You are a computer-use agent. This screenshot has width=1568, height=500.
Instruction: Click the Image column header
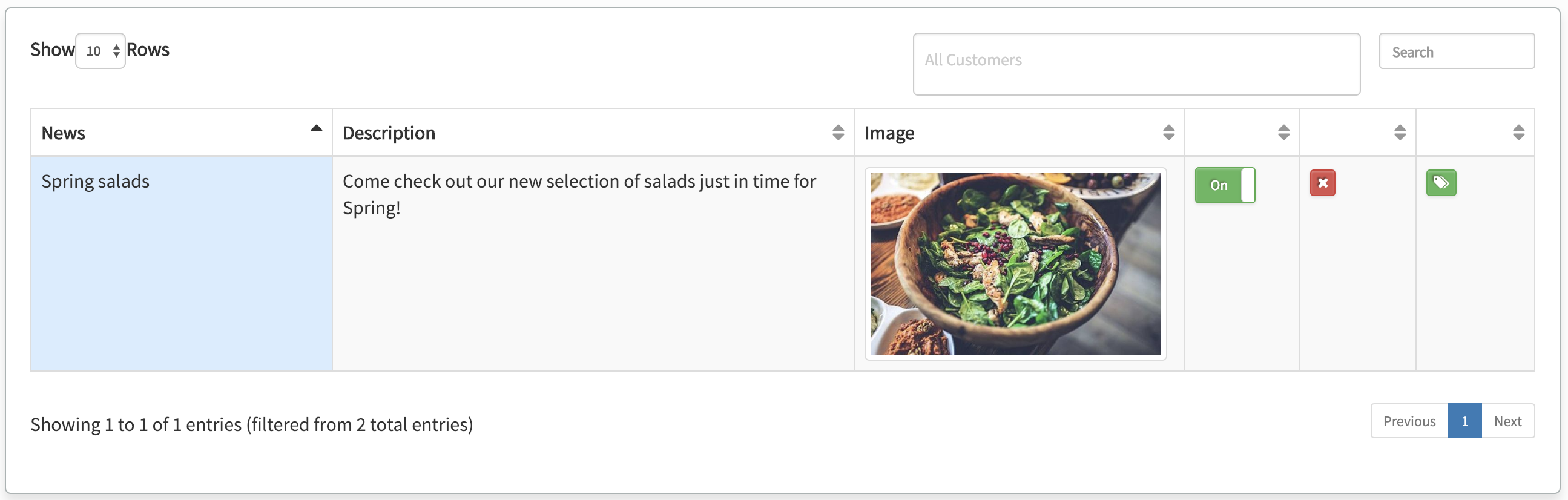coord(889,133)
